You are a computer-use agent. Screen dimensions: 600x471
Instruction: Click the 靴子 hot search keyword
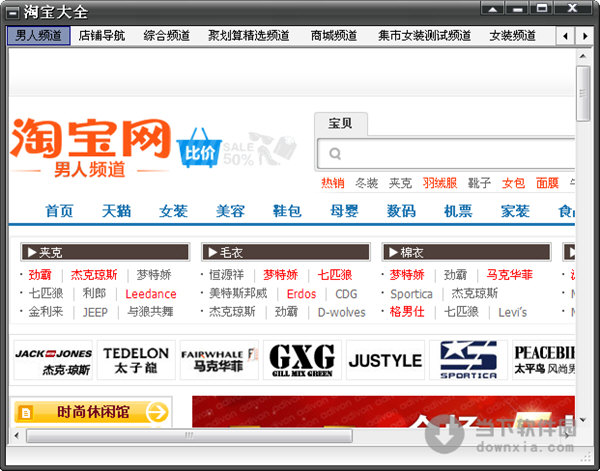479,183
